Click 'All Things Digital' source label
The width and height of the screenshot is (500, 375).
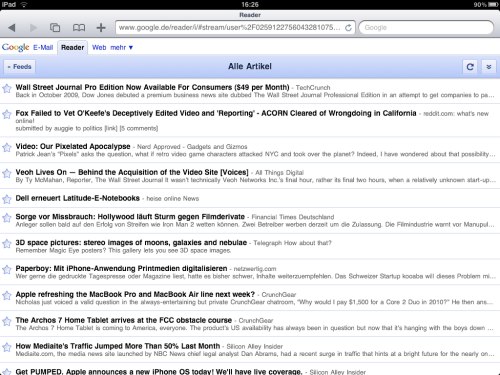pos(279,173)
